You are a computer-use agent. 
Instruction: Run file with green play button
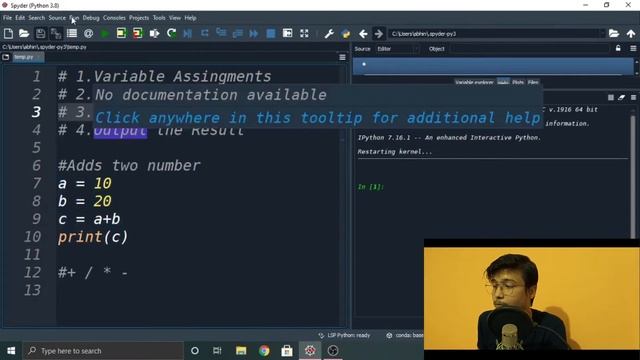pyautogui.click(x=104, y=33)
